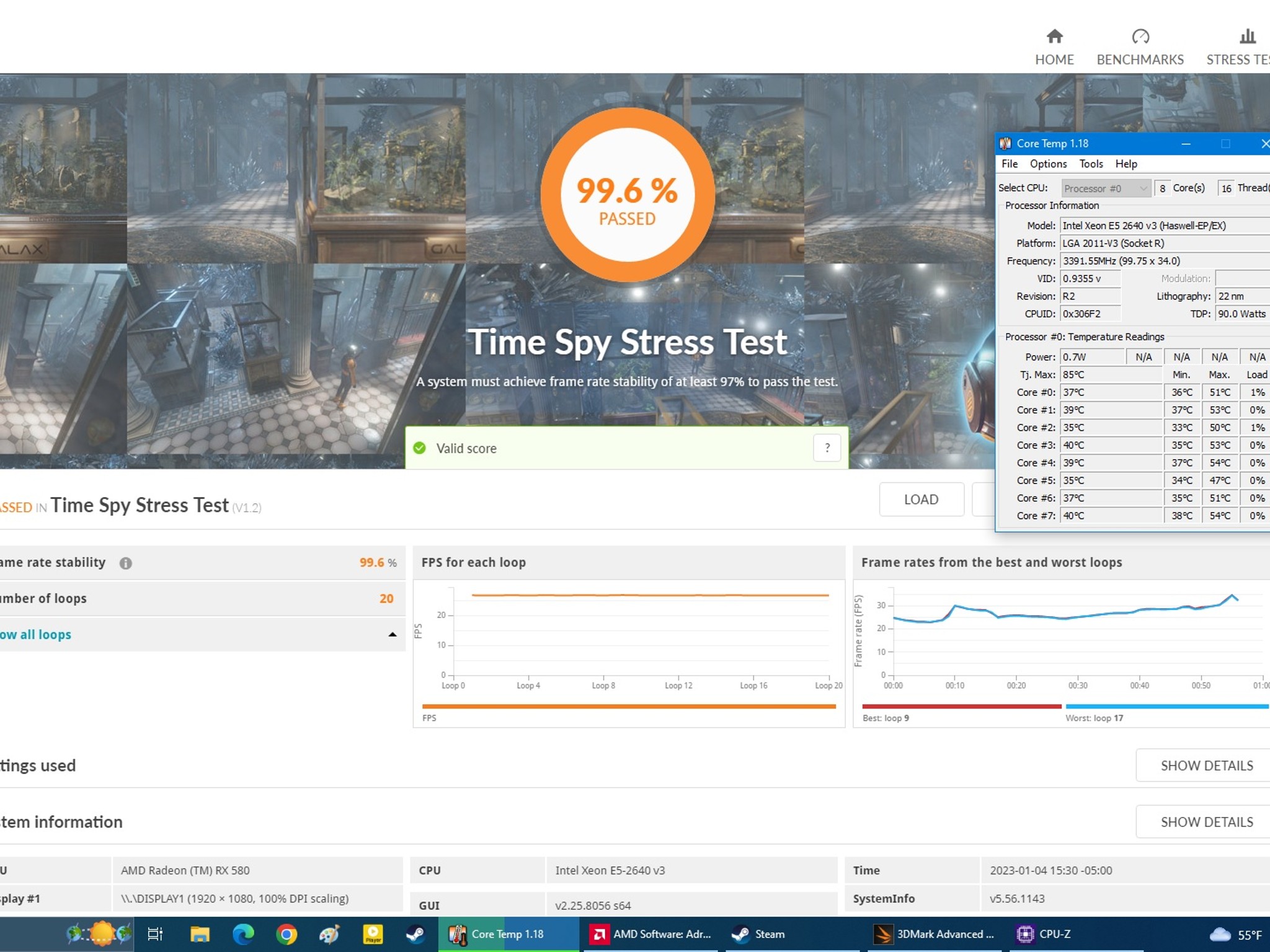Image resolution: width=1270 pixels, height=952 pixels.
Task: Open File menu in Core Temp
Action: pyautogui.click(x=1010, y=164)
